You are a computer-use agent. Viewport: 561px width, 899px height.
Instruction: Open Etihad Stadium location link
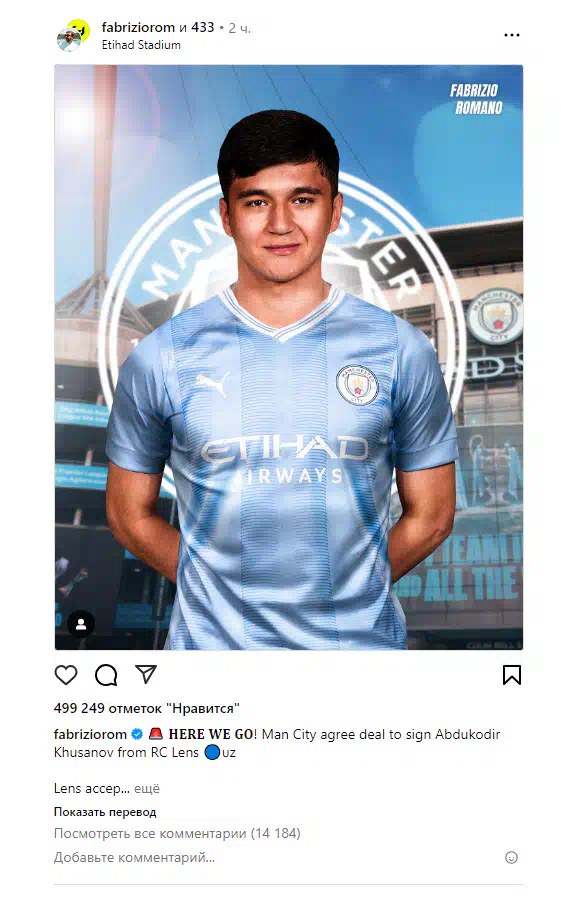[x=141, y=45]
